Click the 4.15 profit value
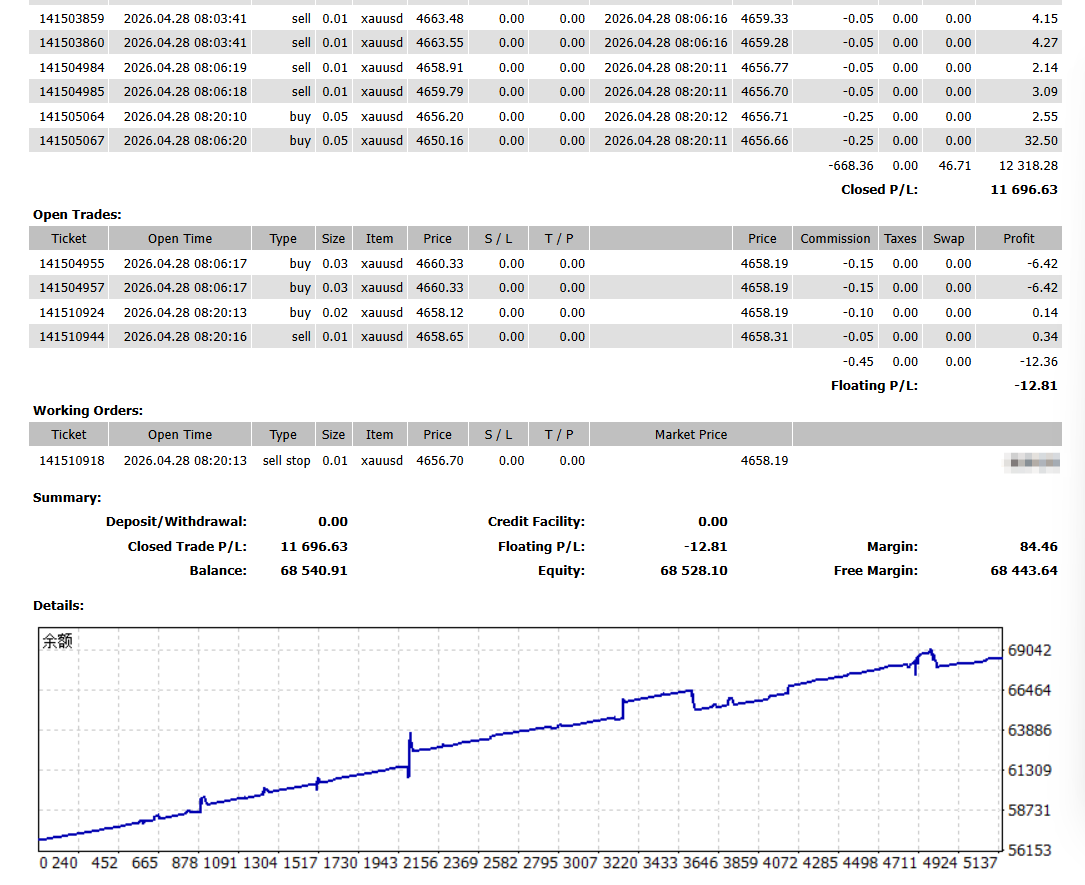The width and height of the screenshot is (1085, 885). (x=1045, y=19)
